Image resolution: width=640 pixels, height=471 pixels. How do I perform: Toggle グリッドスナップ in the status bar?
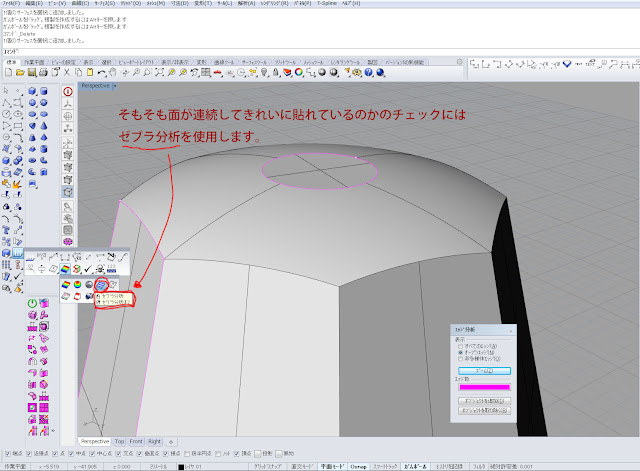tap(268, 467)
